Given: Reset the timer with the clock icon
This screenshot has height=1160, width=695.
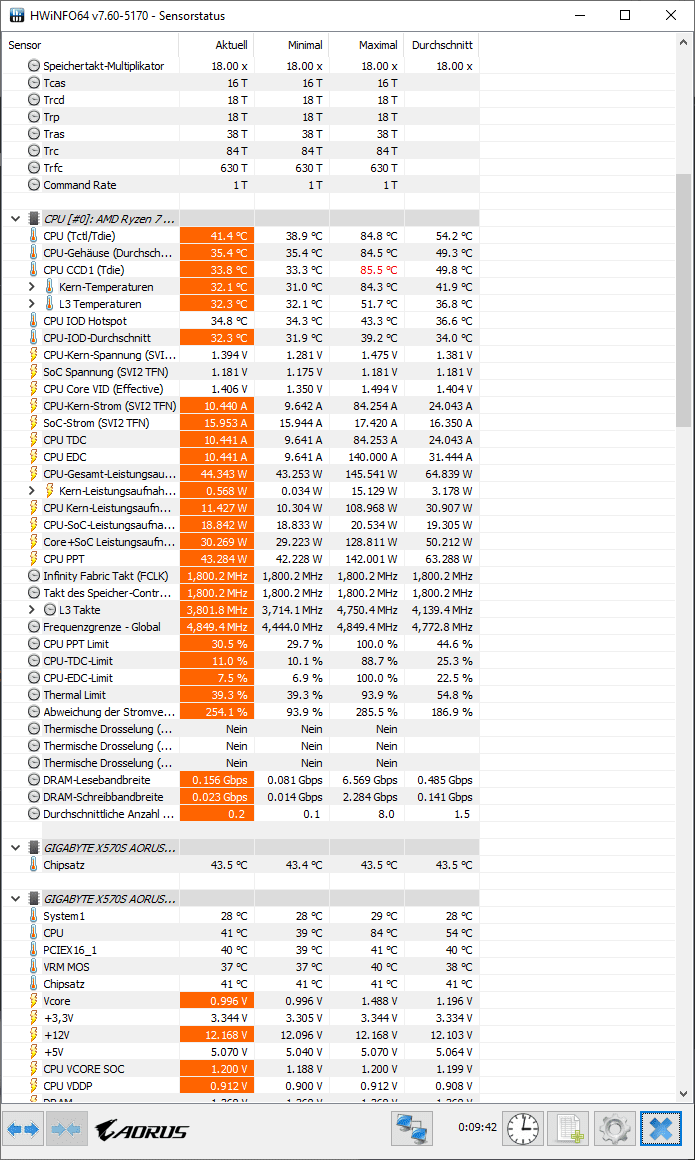Looking at the screenshot, I should (524, 1129).
